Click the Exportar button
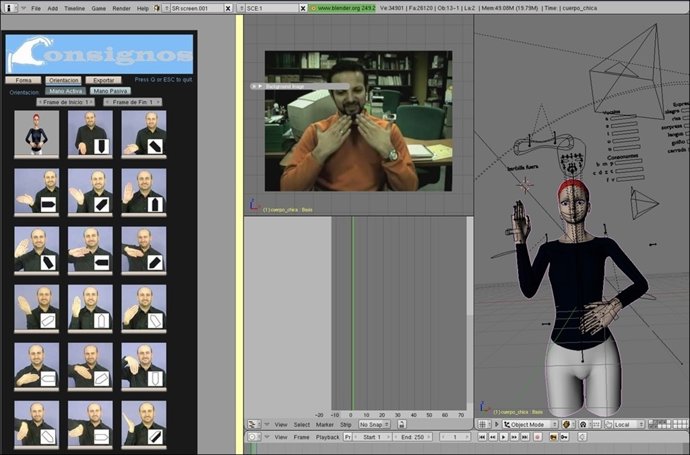The height and width of the screenshot is (455, 690). click(104, 79)
